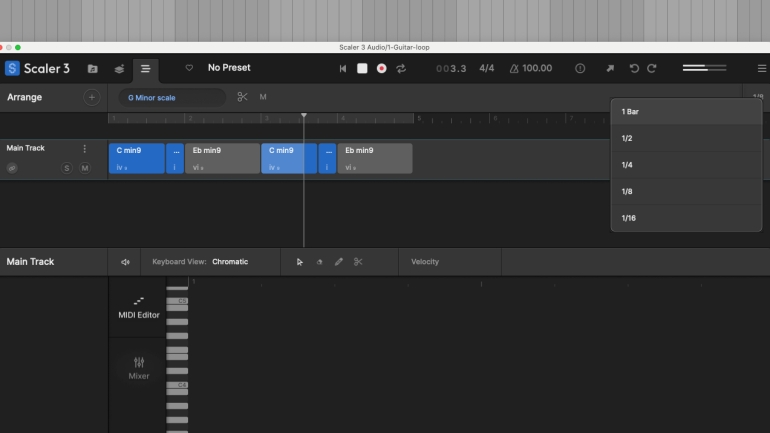Choose 1/16 grid option
This screenshot has width=770, height=433.
point(686,218)
